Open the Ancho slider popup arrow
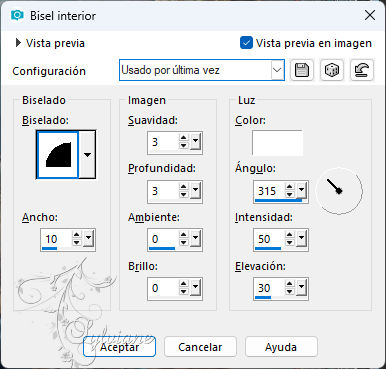The width and height of the screenshot is (386, 369). [x=88, y=238]
